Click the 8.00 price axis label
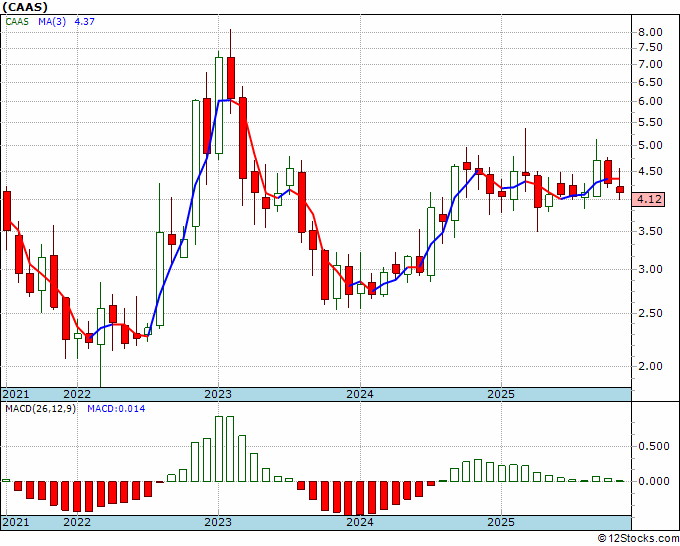This screenshot has width=680, height=546. (650, 32)
